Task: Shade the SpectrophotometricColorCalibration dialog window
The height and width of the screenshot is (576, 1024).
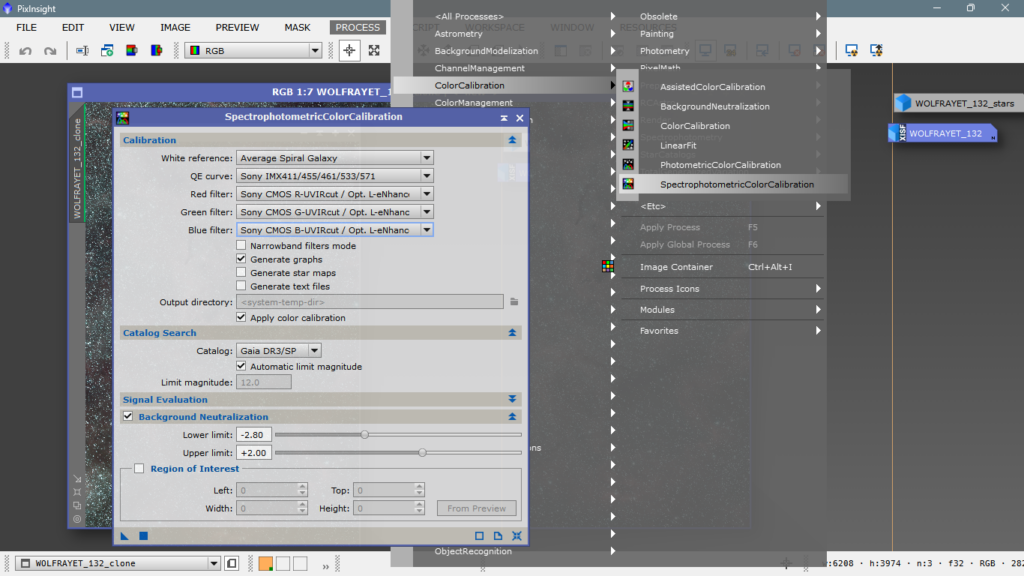Action: [504, 118]
